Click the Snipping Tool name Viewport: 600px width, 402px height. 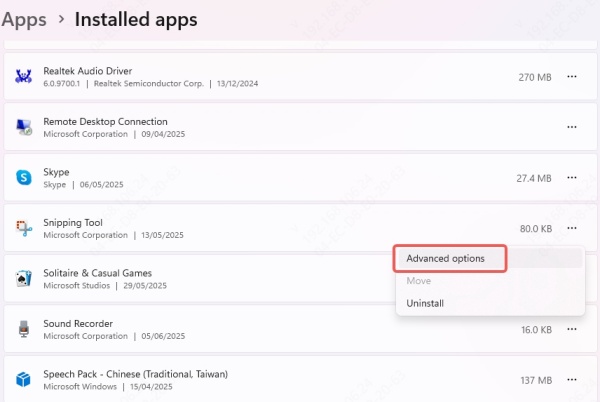(x=73, y=223)
